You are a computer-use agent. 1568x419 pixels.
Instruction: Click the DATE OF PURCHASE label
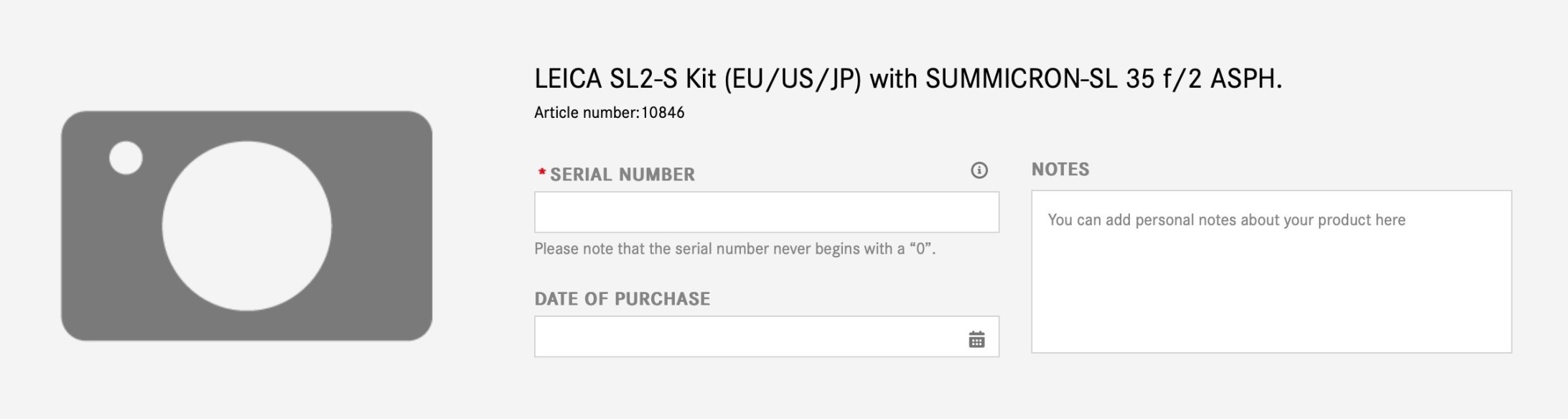pos(622,299)
